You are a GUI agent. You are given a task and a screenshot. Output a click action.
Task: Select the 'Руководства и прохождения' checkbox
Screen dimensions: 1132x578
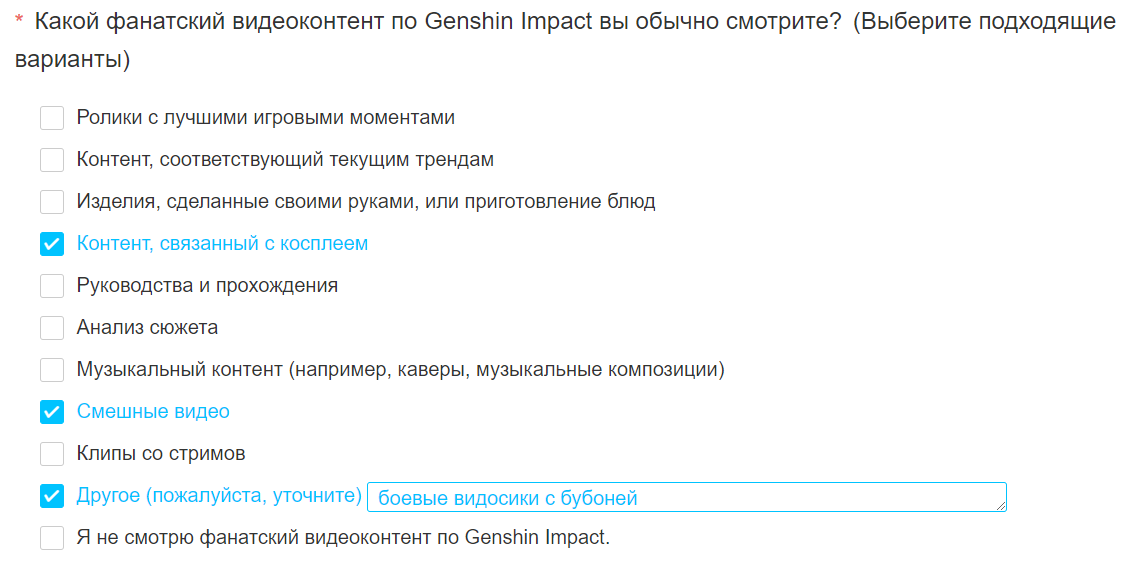[x=52, y=286]
